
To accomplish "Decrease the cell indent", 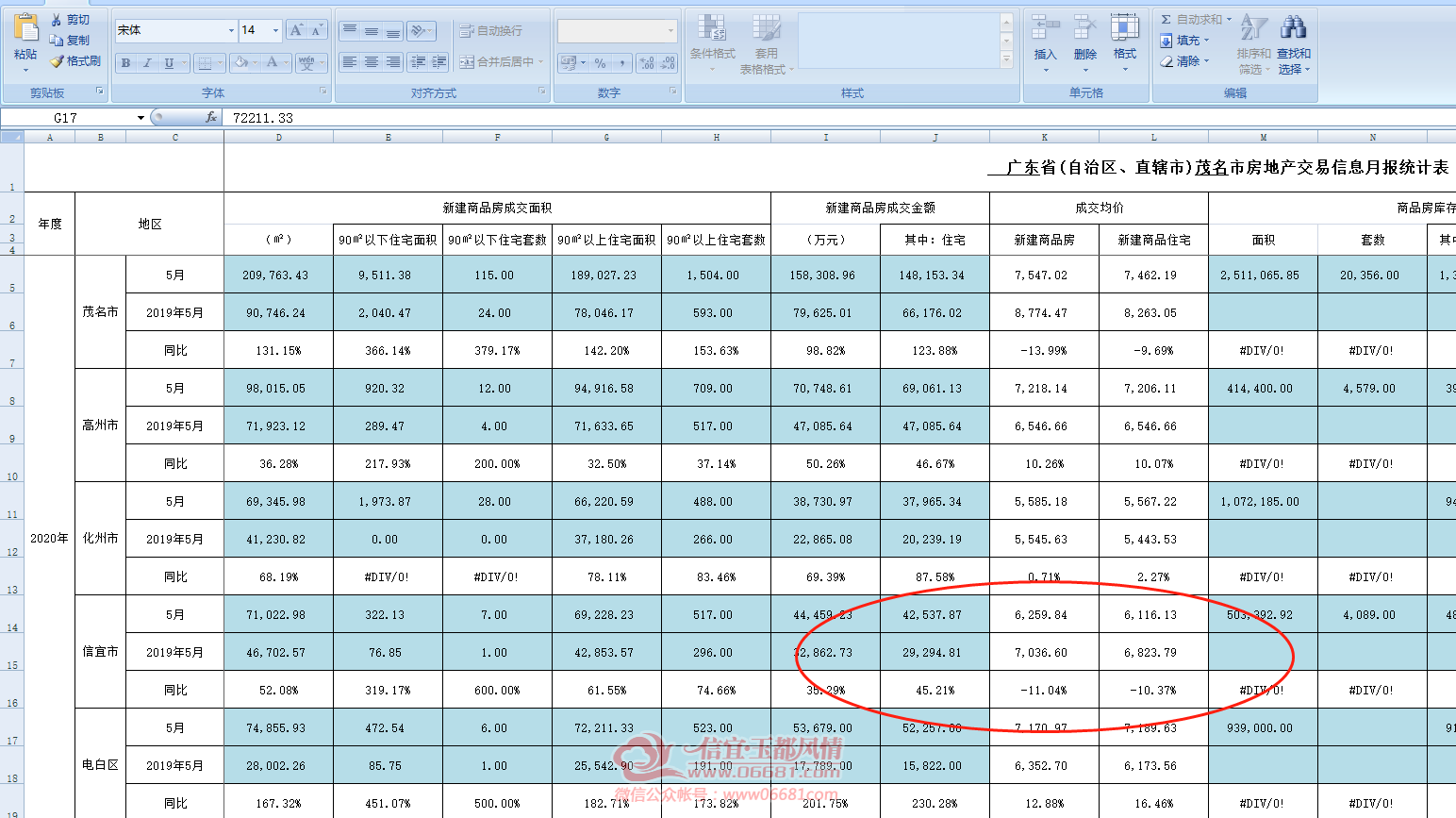I will [x=418, y=62].
